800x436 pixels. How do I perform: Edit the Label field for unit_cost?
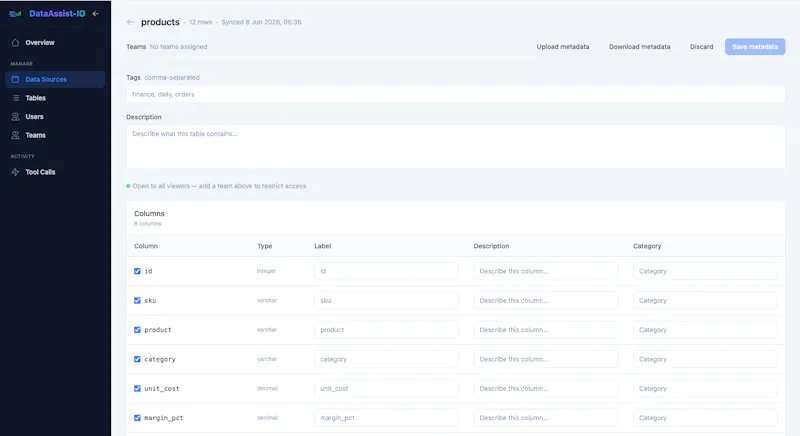386,389
